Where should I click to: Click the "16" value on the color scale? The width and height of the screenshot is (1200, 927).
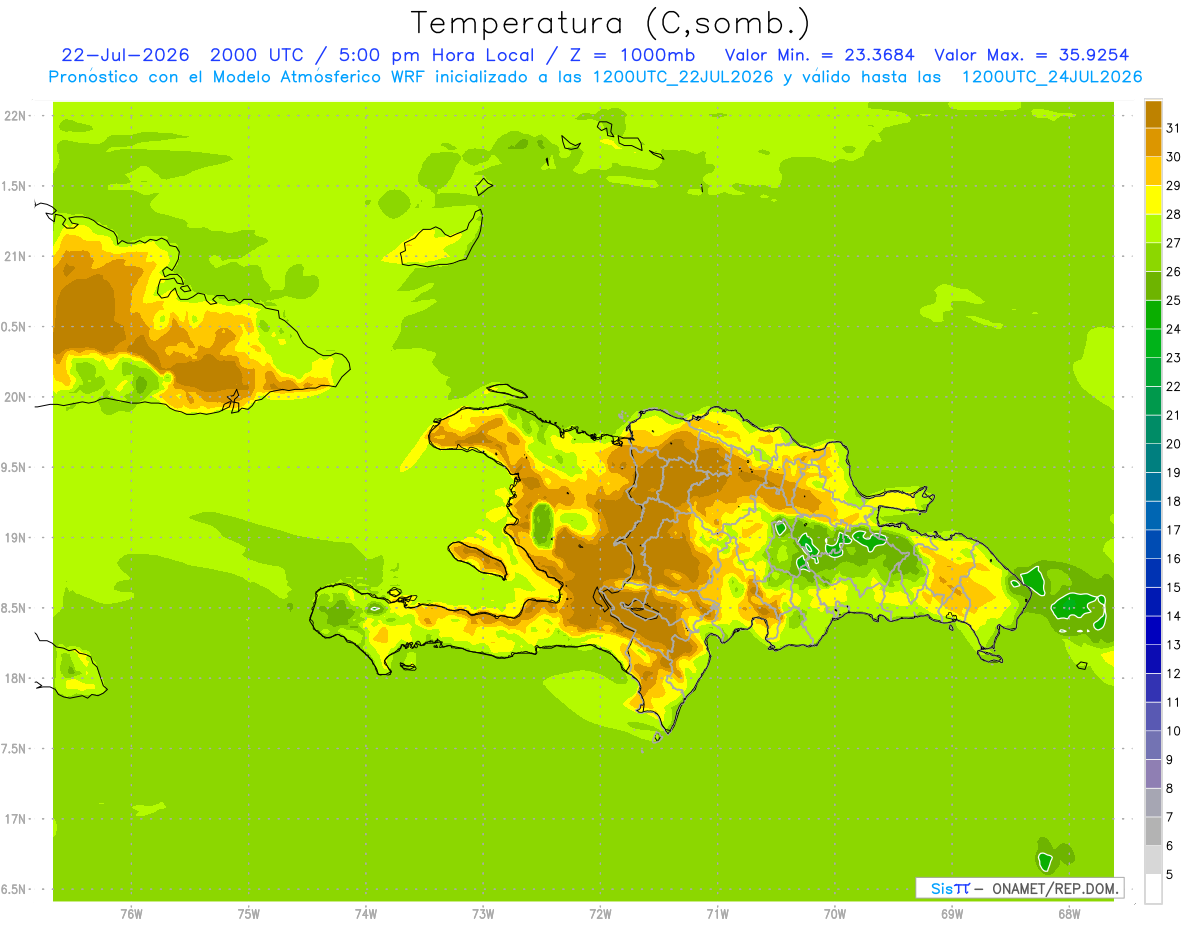pyautogui.click(x=1173, y=558)
